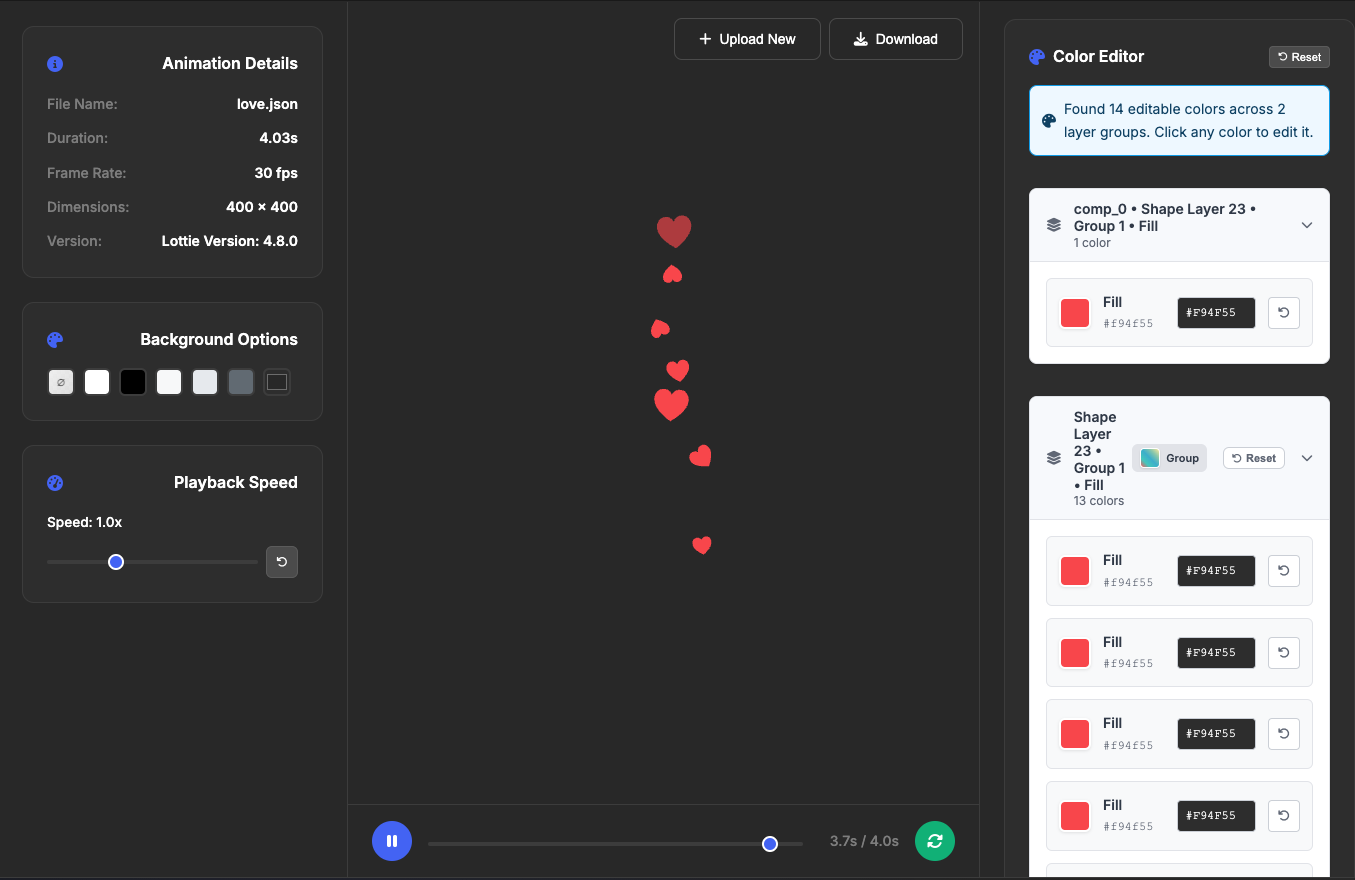Click the layers icon beside comp_0 heading

pyautogui.click(x=1054, y=225)
